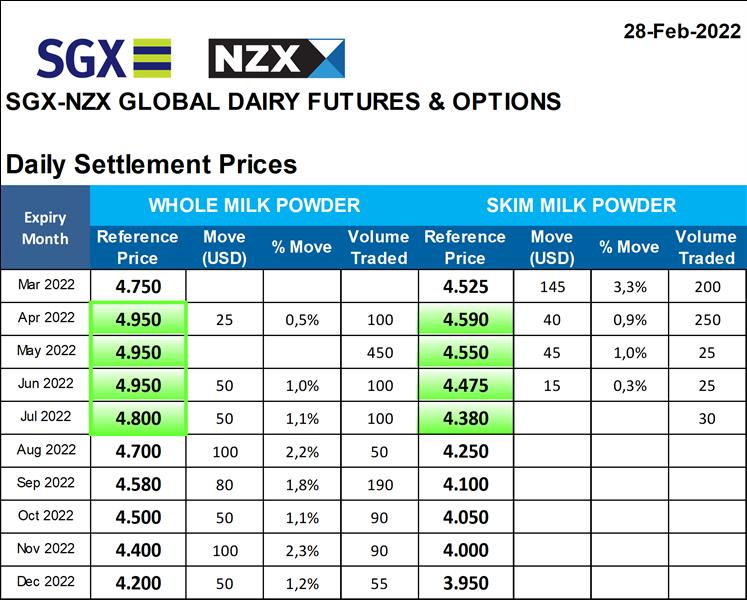Select the Mar 2022 expiry row label
The height and width of the screenshot is (600, 747).
(46, 285)
